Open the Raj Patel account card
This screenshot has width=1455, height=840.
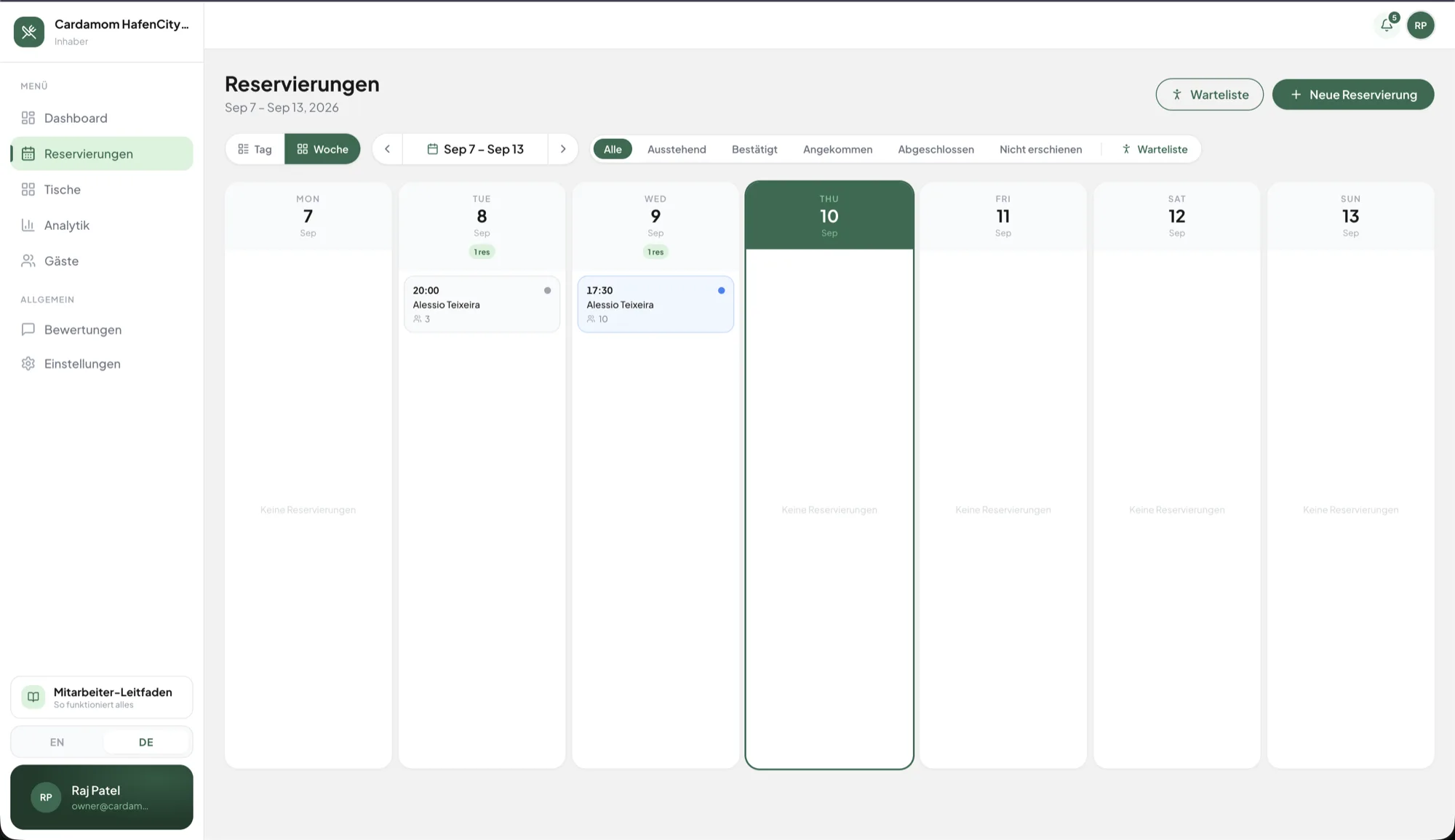(102, 797)
